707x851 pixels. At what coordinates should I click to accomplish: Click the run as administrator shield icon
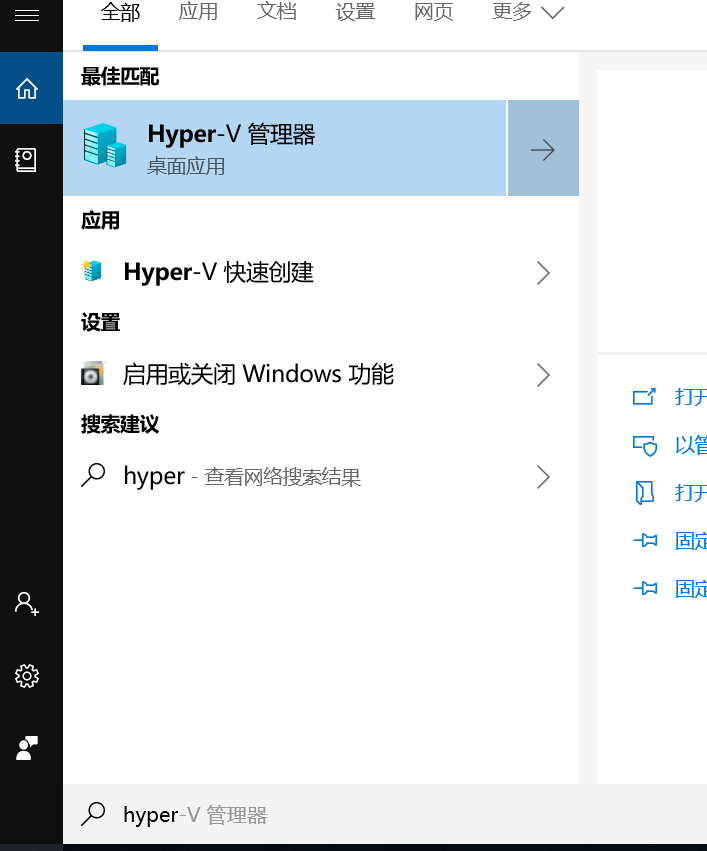(645, 445)
